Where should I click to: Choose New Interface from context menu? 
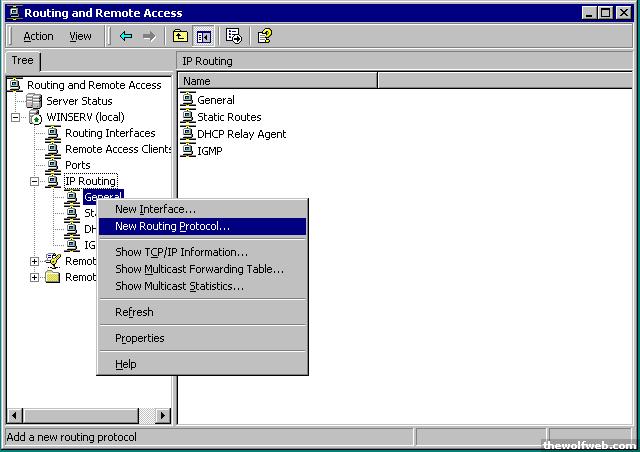coord(155,209)
